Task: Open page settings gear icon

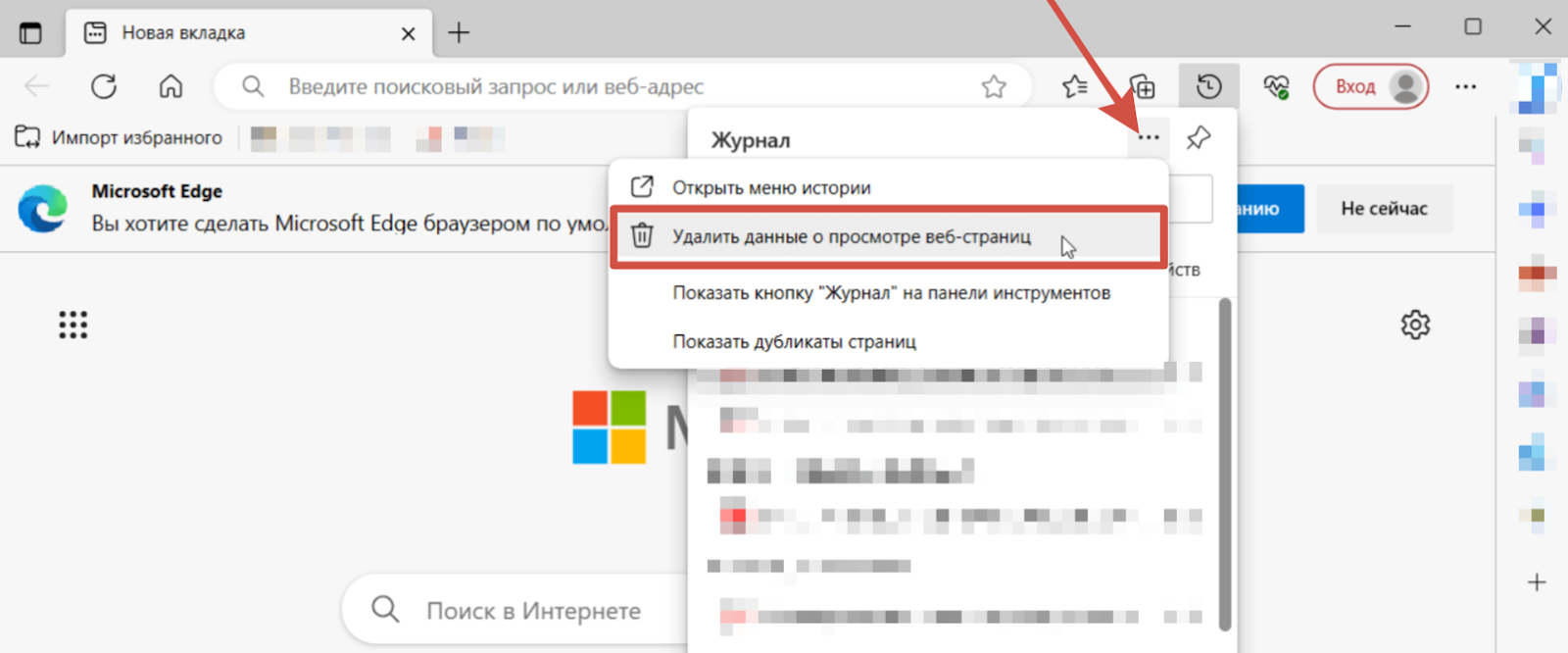Action: coord(1415,325)
